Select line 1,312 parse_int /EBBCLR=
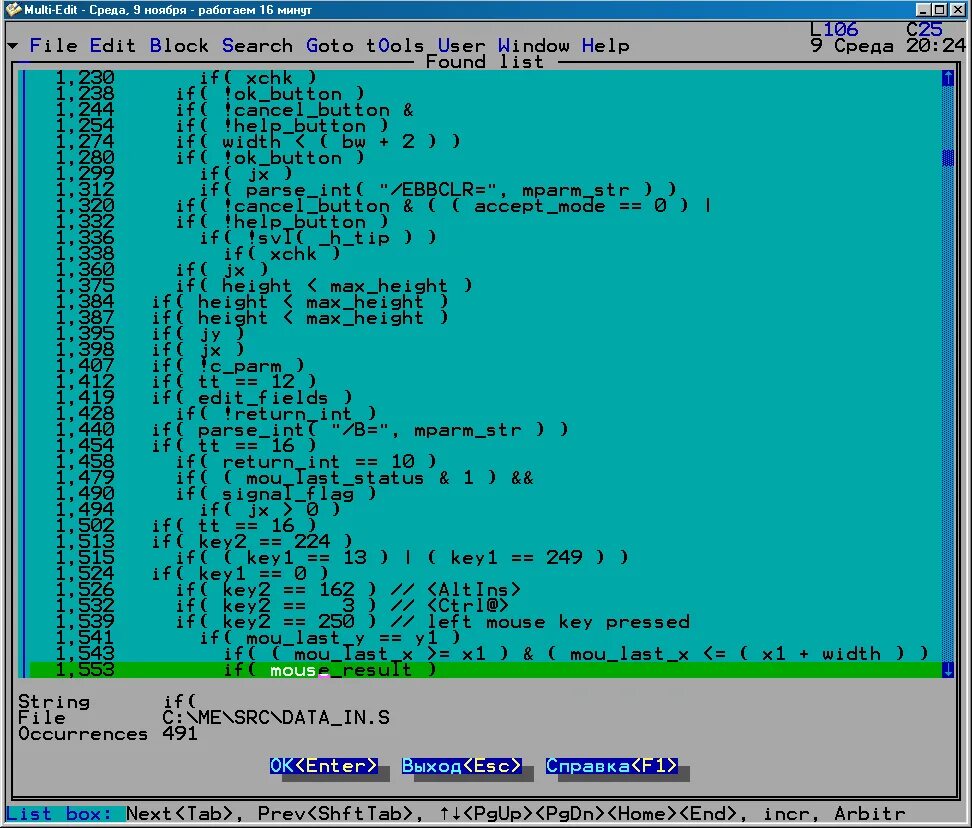This screenshot has height=828, width=972. tap(485, 190)
